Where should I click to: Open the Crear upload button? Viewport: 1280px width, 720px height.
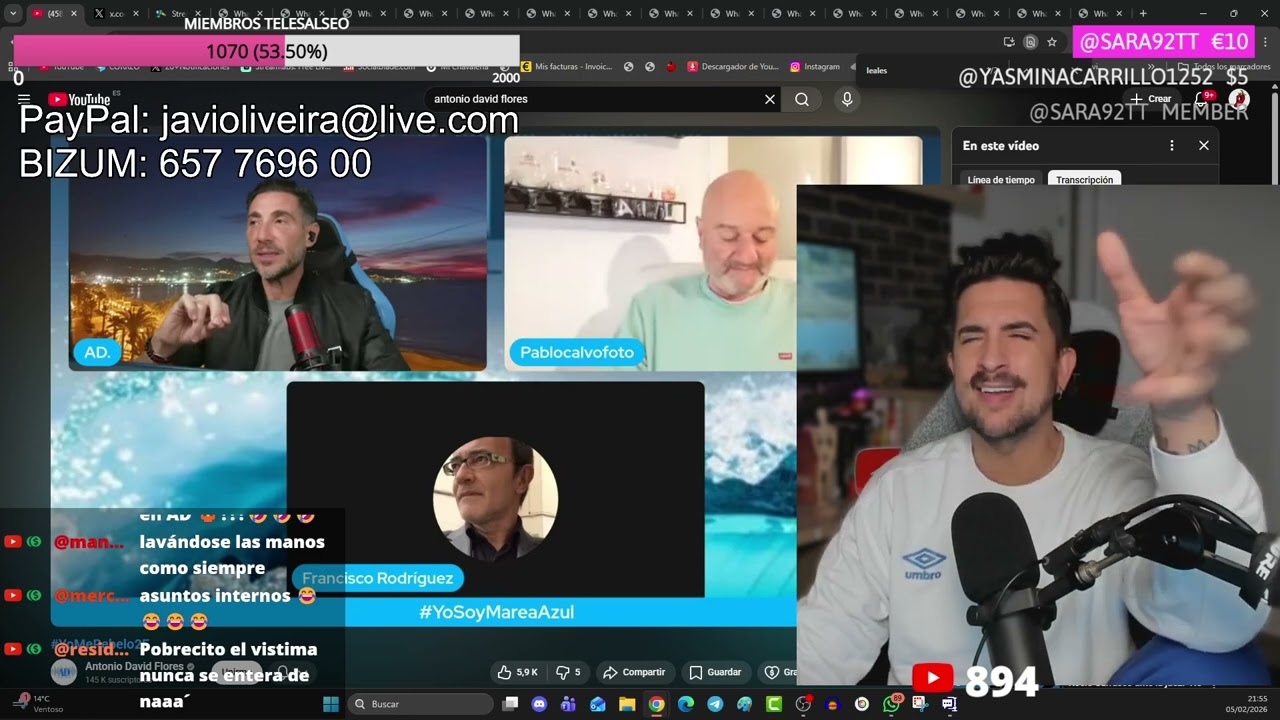(x=1151, y=99)
